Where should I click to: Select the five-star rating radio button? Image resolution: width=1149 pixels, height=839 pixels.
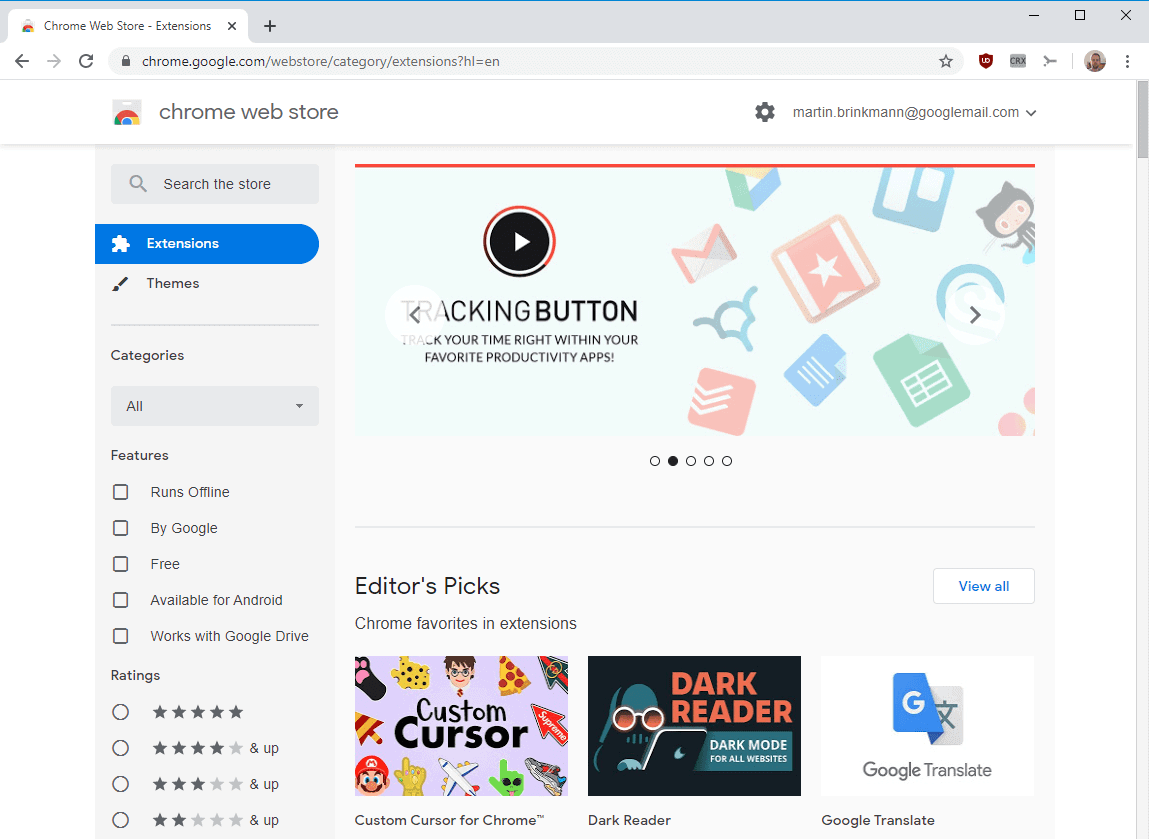(x=120, y=711)
